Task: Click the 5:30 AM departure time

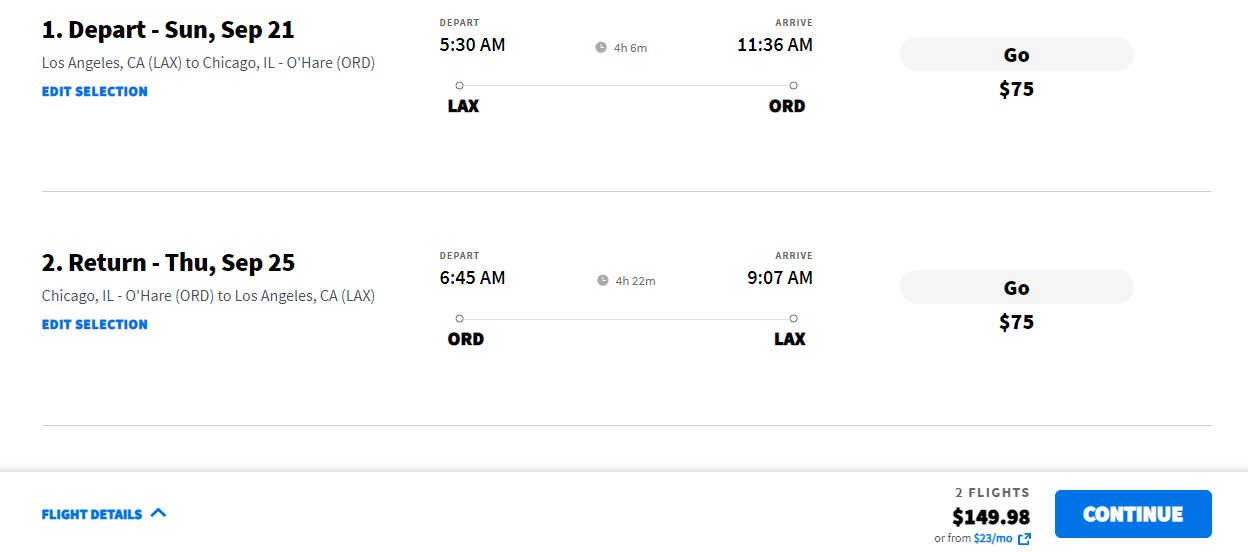Action: (472, 45)
